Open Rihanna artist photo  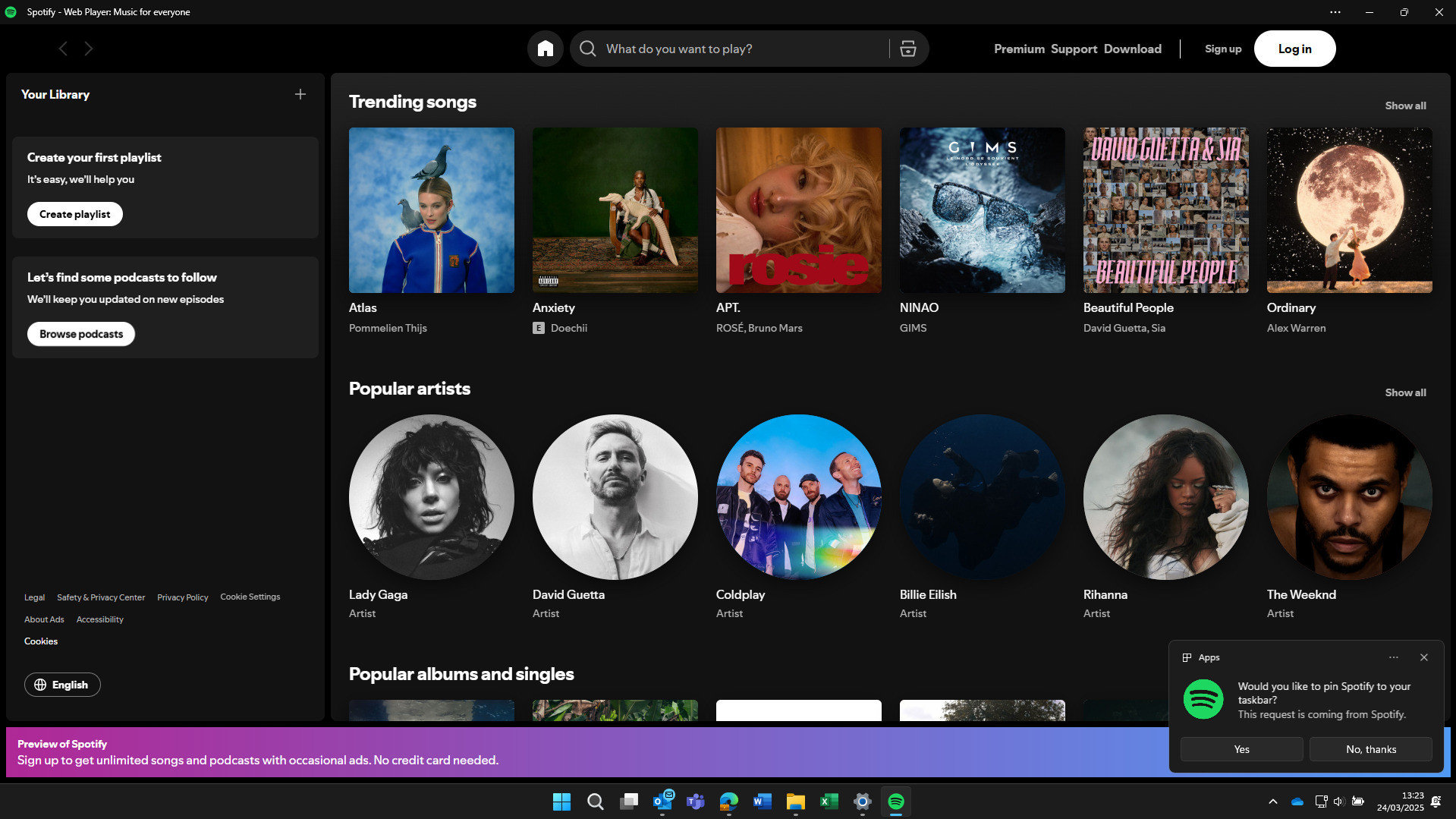click(x=1166, y=497)
